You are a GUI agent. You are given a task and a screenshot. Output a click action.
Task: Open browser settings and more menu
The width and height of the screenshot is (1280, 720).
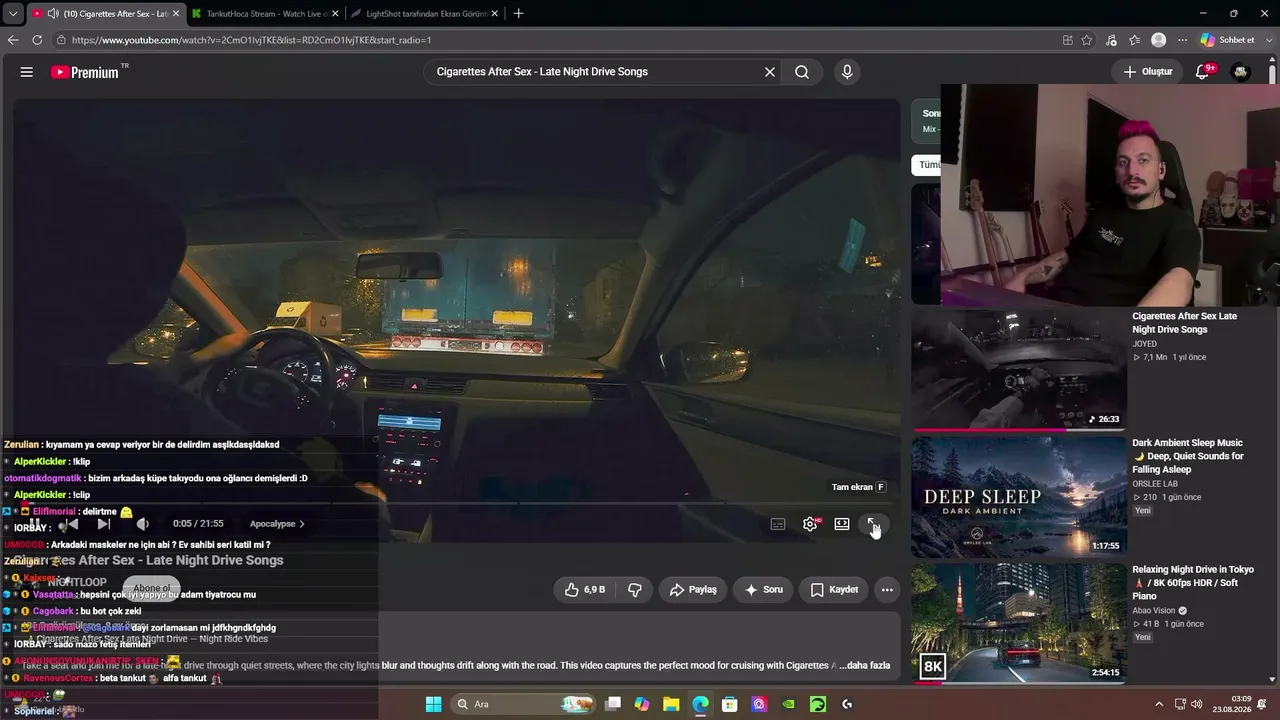[1182, 40]
